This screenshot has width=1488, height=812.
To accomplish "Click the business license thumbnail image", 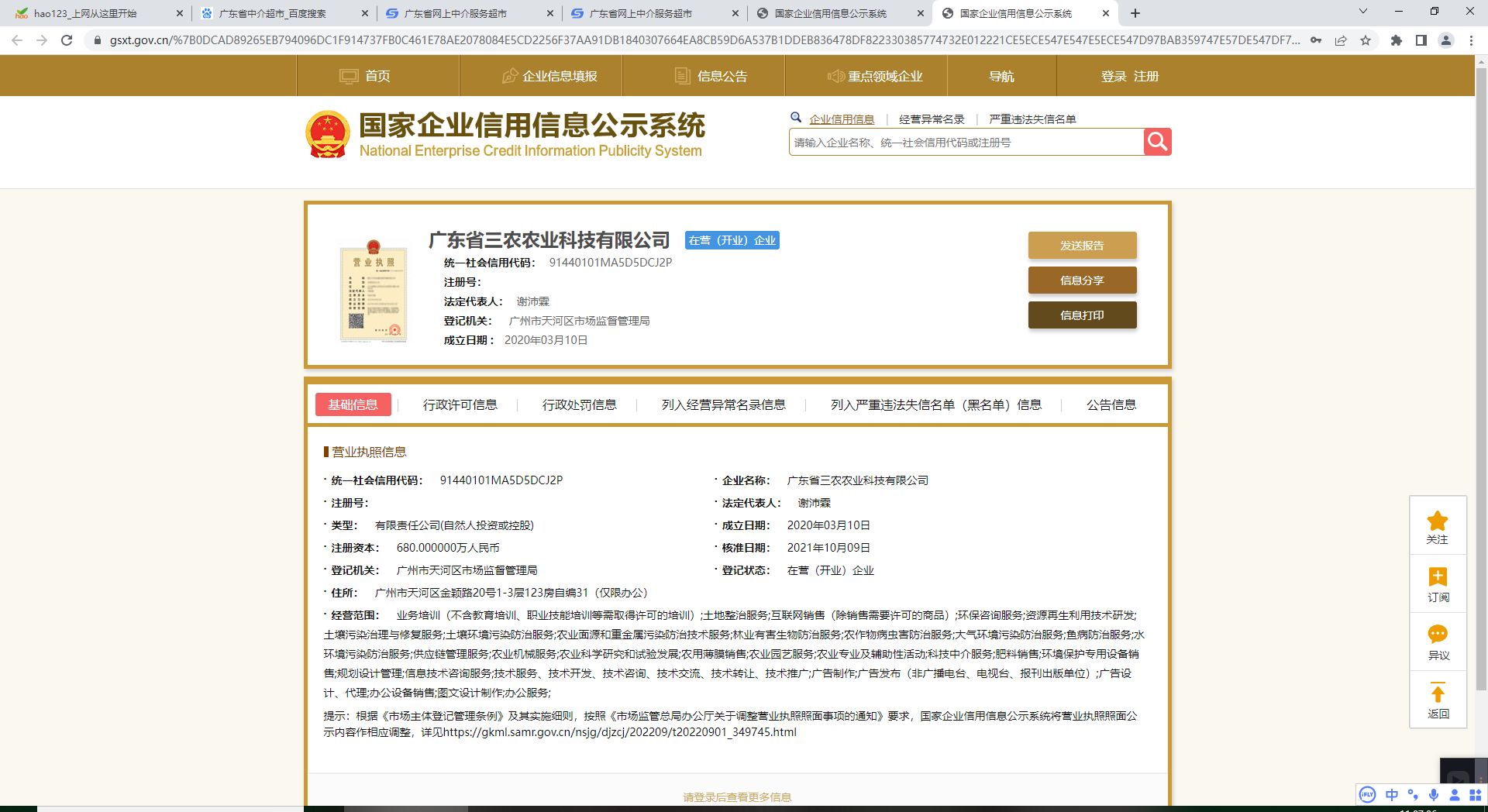I will (x=374, y=291).
